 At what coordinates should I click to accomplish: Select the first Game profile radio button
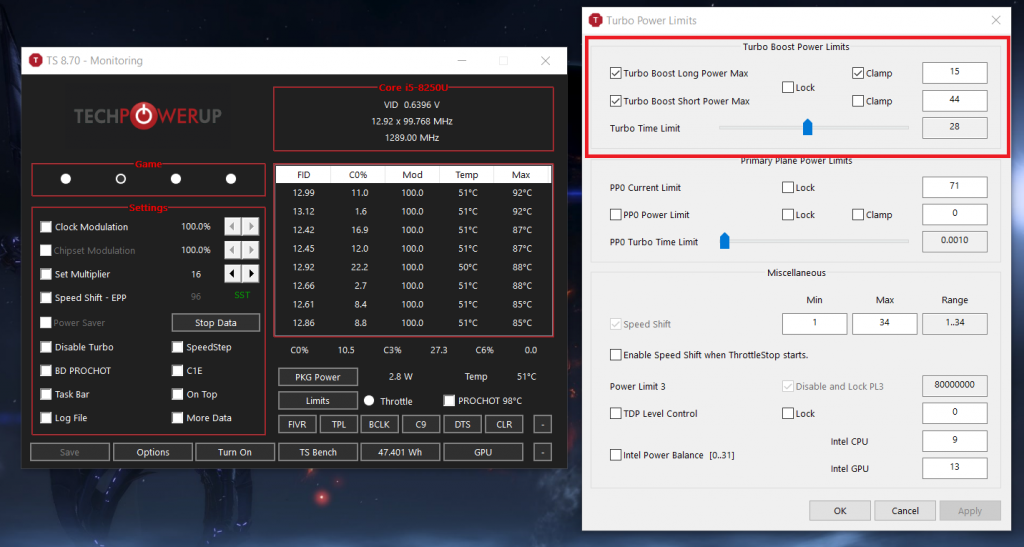pyautogui.click(x=66, y=179)
